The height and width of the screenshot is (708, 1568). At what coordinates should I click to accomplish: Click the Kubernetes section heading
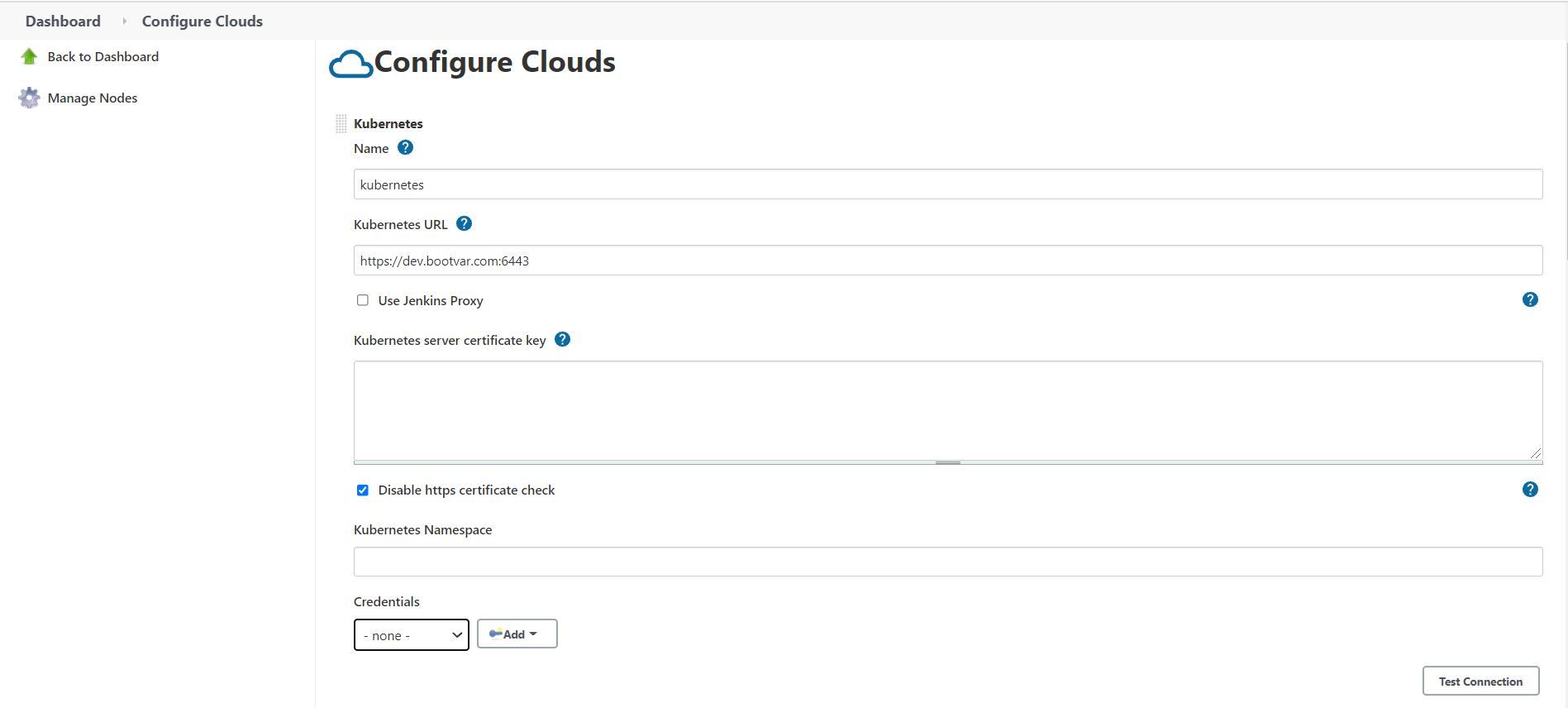click(x=388, y=123)
